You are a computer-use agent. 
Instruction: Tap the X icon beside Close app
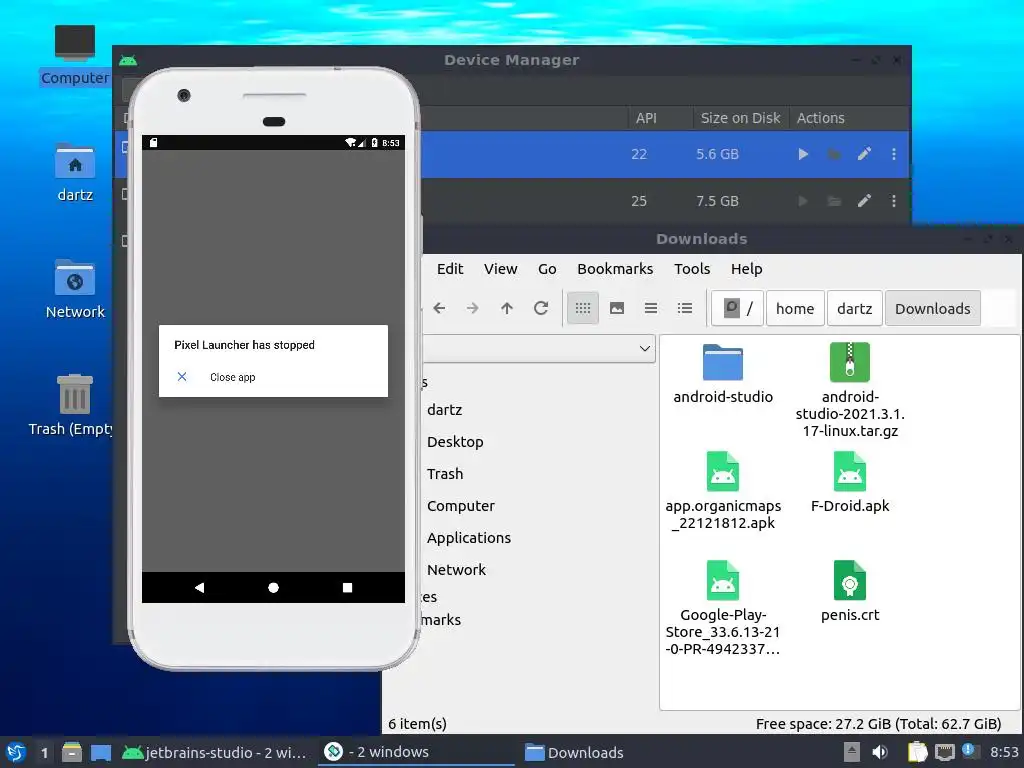182,377
